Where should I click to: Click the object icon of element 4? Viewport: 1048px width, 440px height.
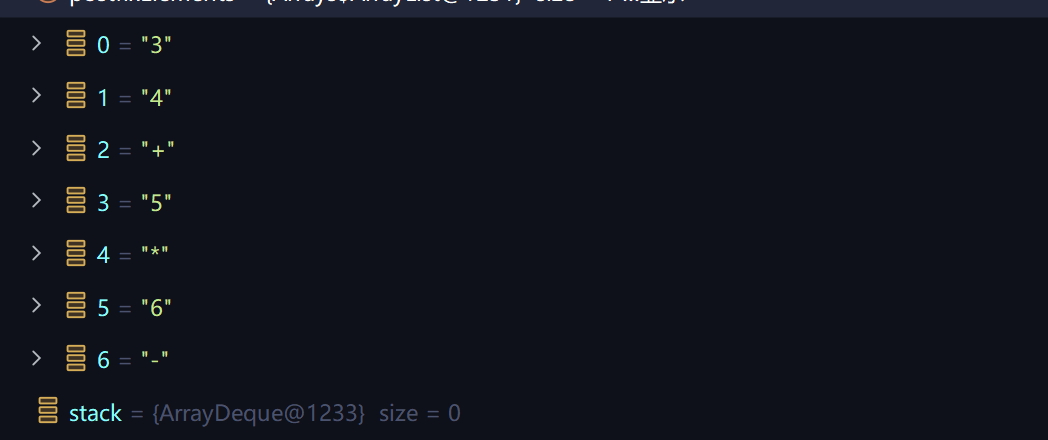click(76, 253)
